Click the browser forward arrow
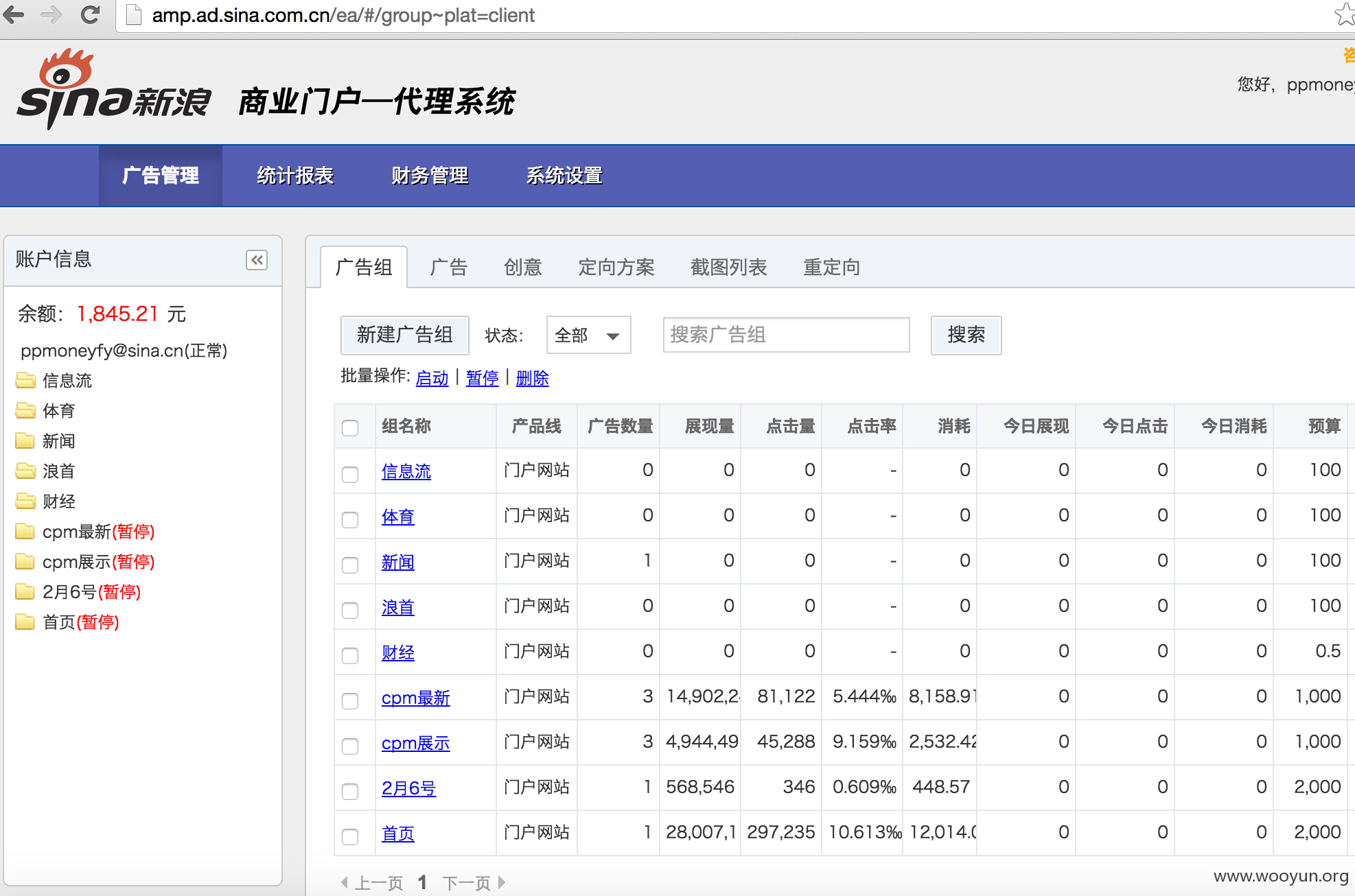This screenshot has width=1355, height=896. 51,14
